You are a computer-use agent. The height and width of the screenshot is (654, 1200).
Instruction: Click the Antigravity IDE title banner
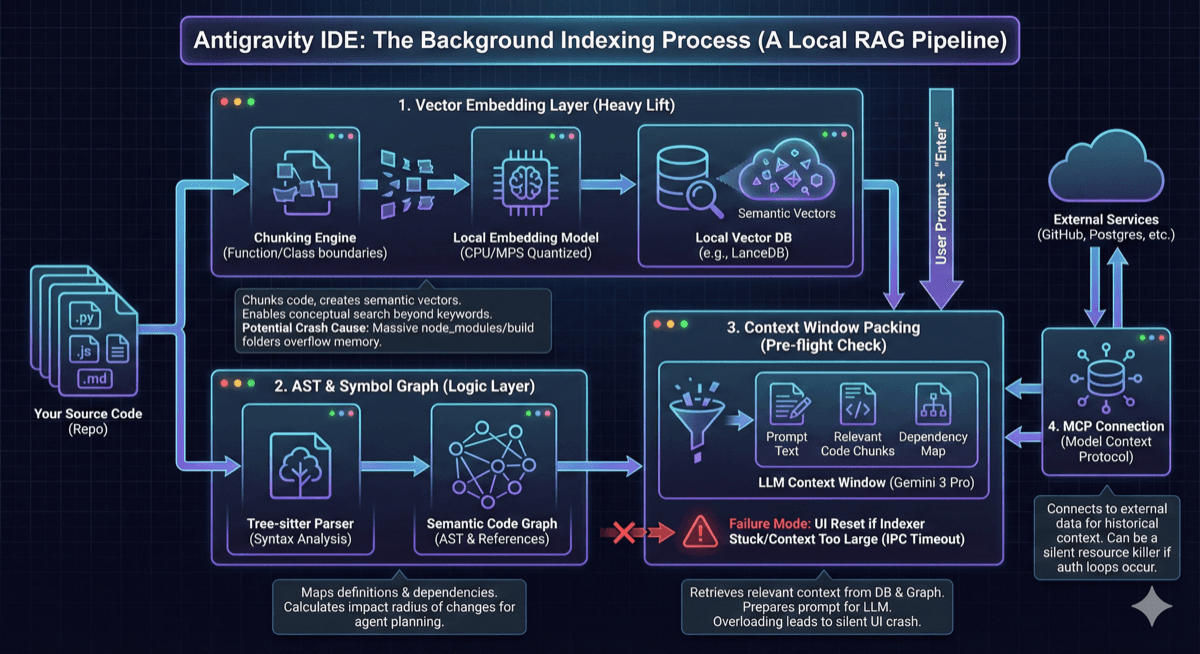coord(598,41)
